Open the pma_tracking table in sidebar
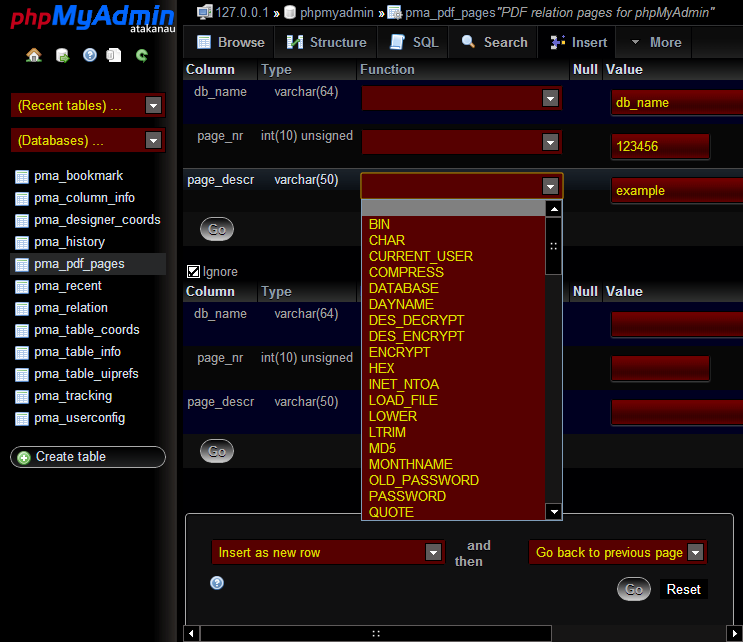Image resolution: width=743 pixels, height=642 pixels. [73, 396]
